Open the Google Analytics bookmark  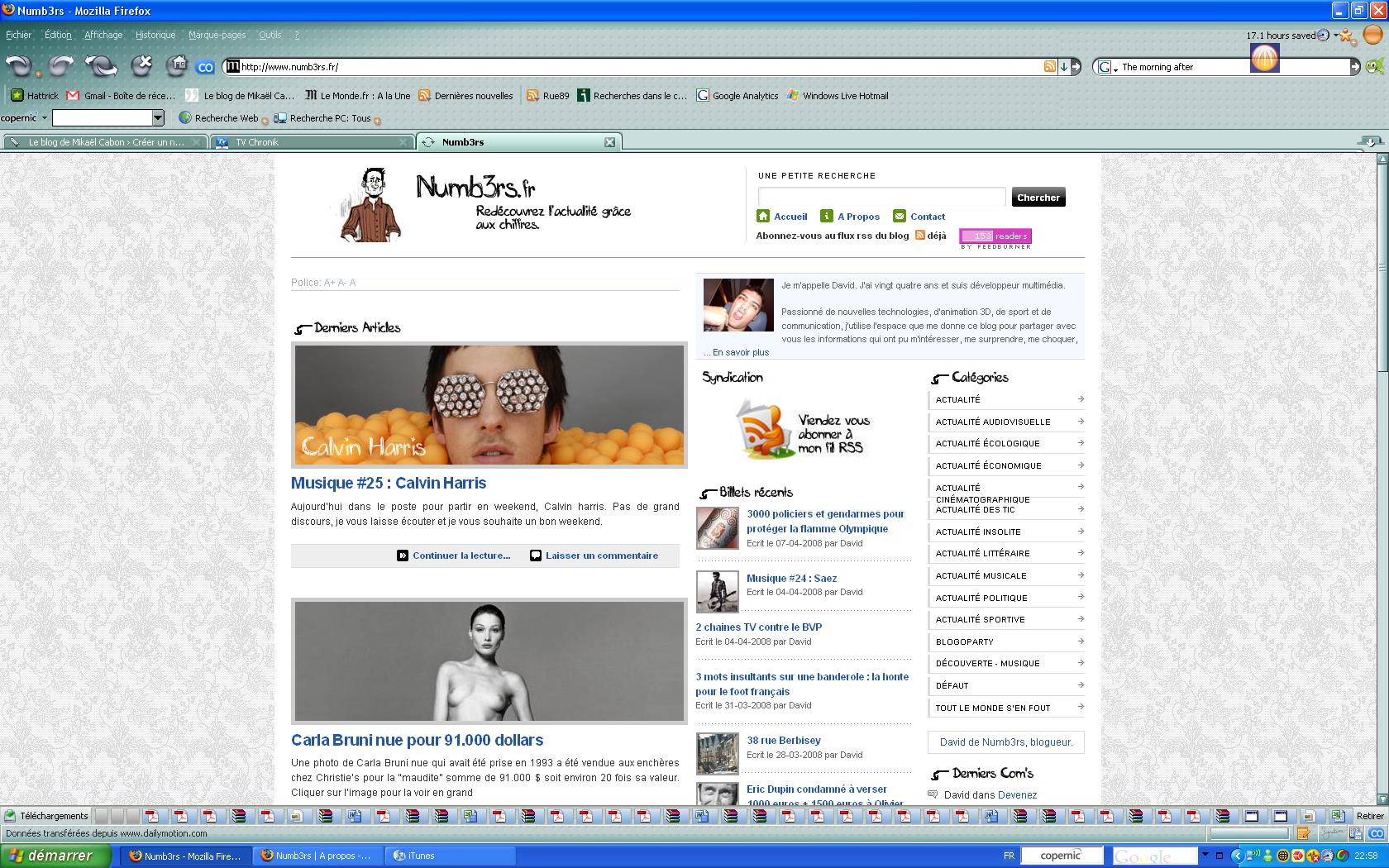(x=737, y=96)
